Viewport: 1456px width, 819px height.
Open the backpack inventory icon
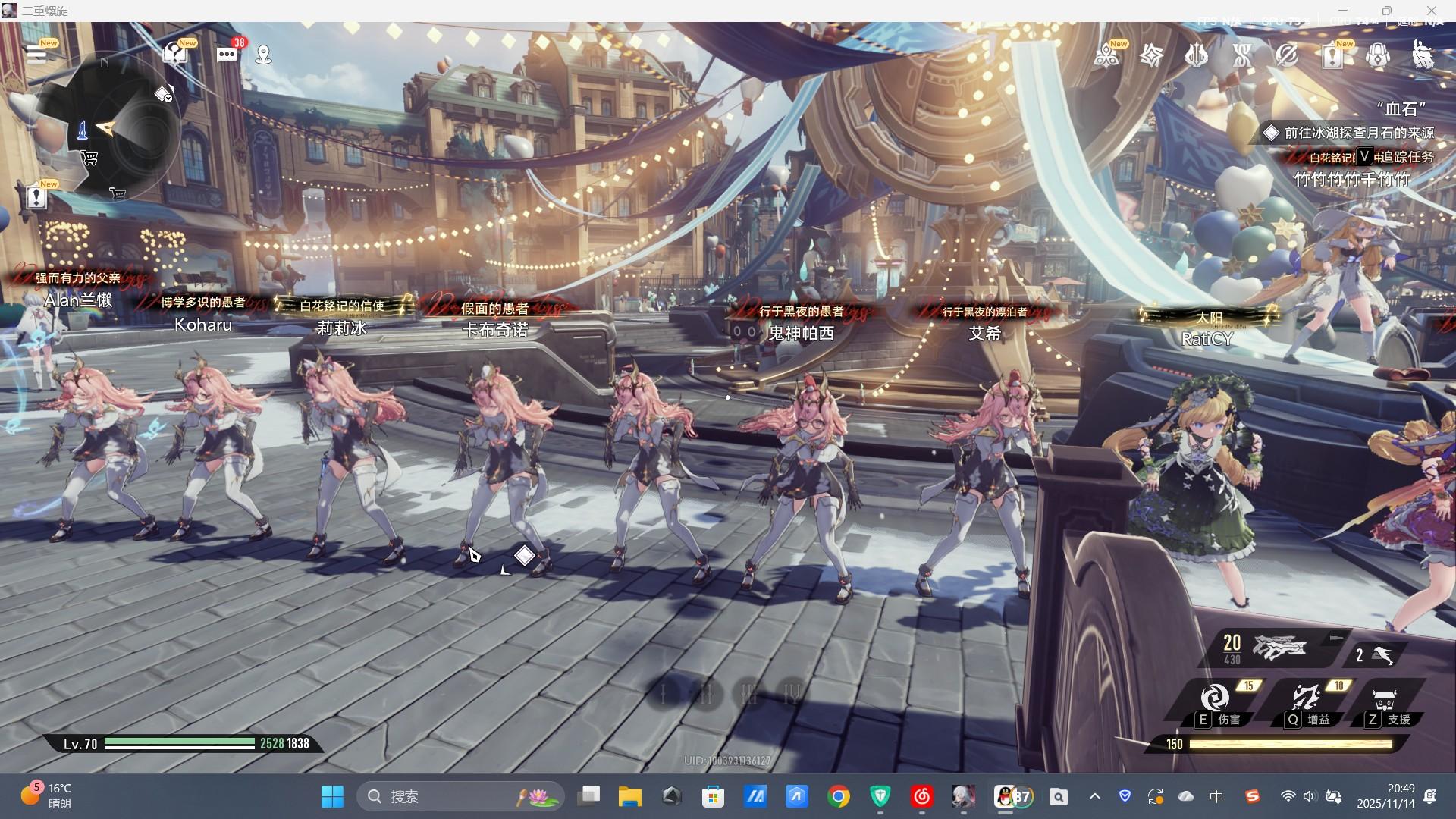tap(1378, 56)
